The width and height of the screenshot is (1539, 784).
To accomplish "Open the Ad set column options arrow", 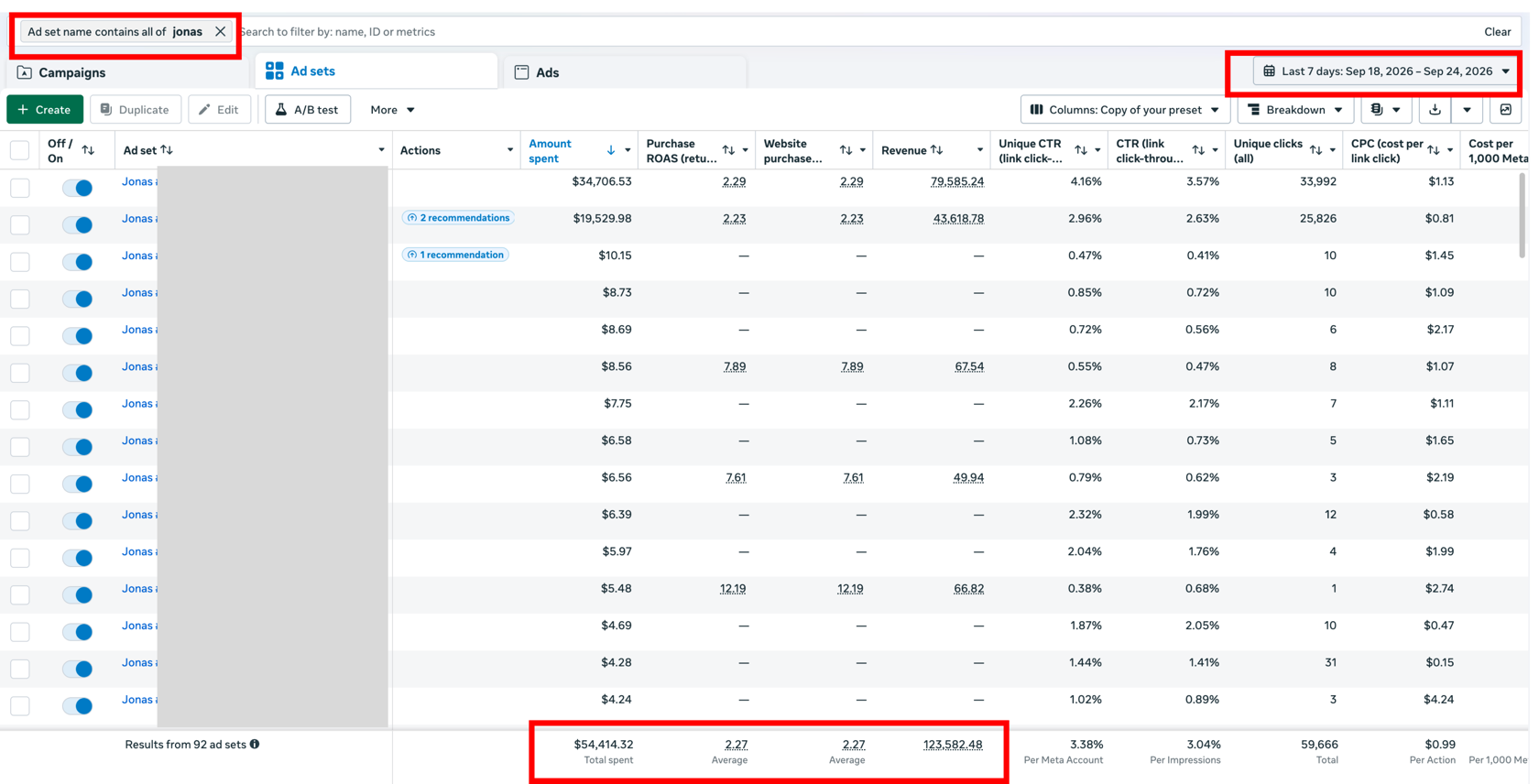I will coord(381,150).
